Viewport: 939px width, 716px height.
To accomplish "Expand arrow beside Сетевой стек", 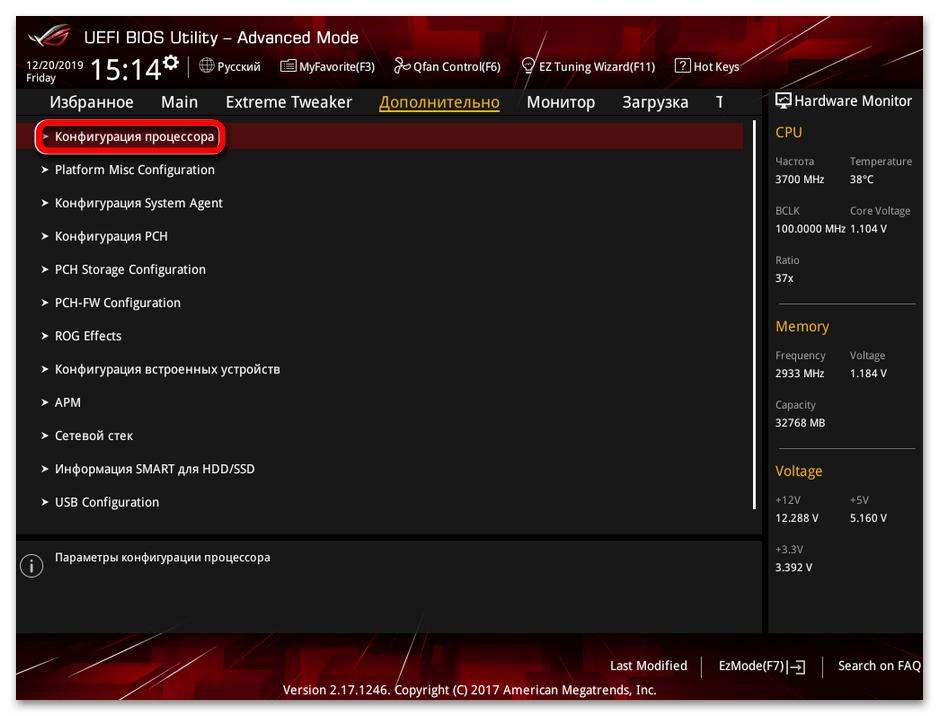I will tap(44, 436).
